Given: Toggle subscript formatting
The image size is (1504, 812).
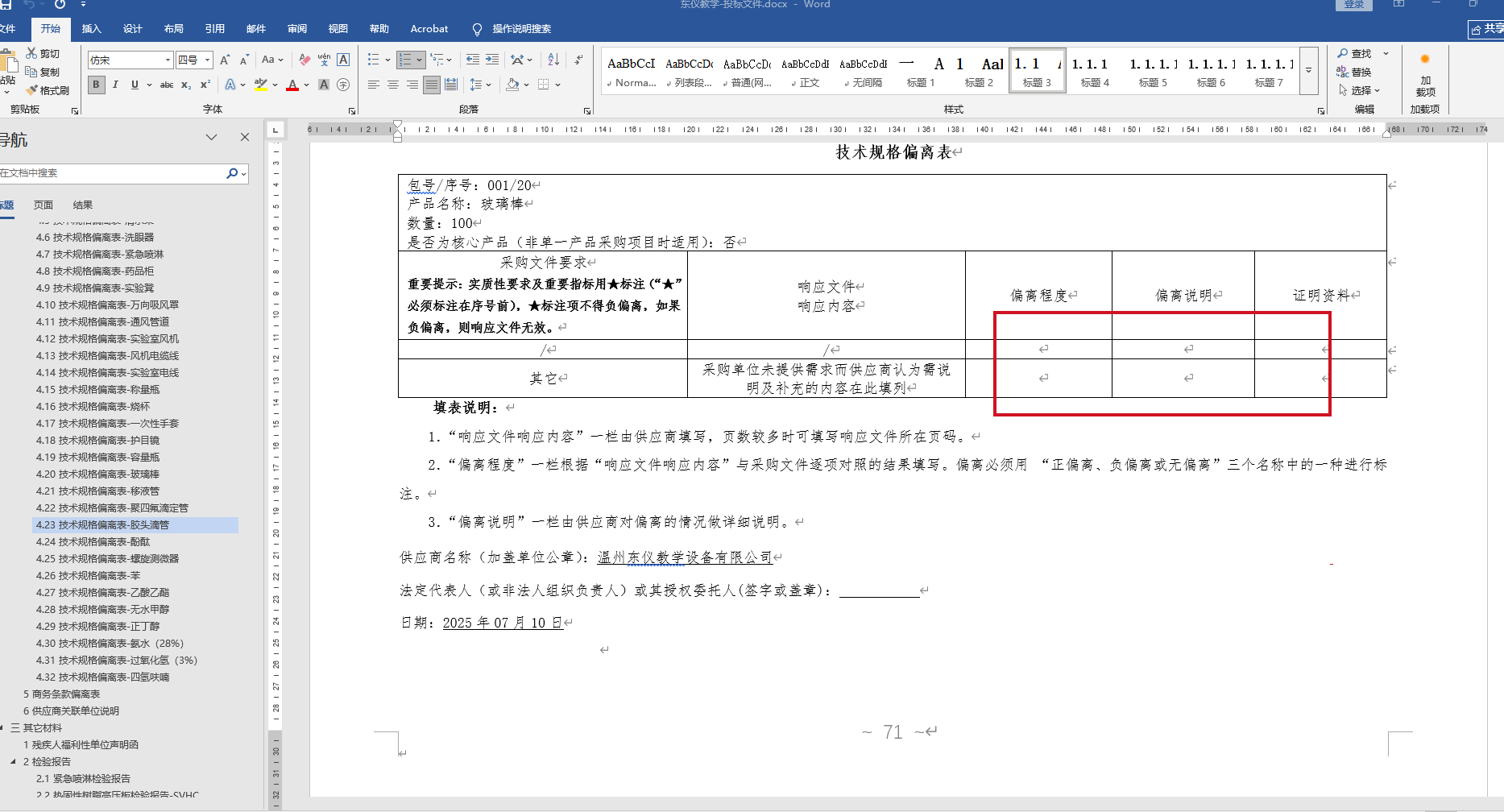Looking at the screenshot, I should 186,85.
